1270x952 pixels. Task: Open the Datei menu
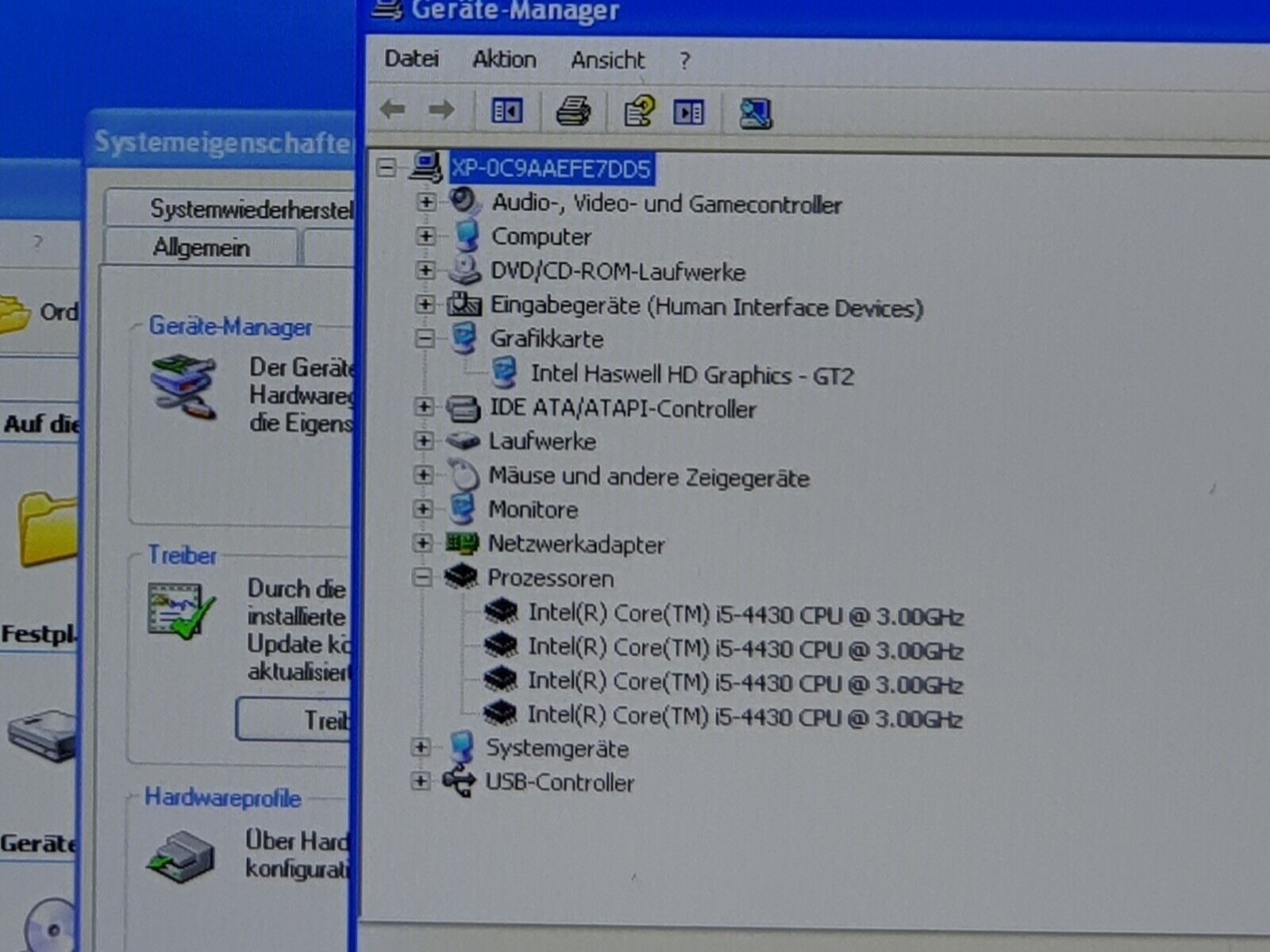411,59
